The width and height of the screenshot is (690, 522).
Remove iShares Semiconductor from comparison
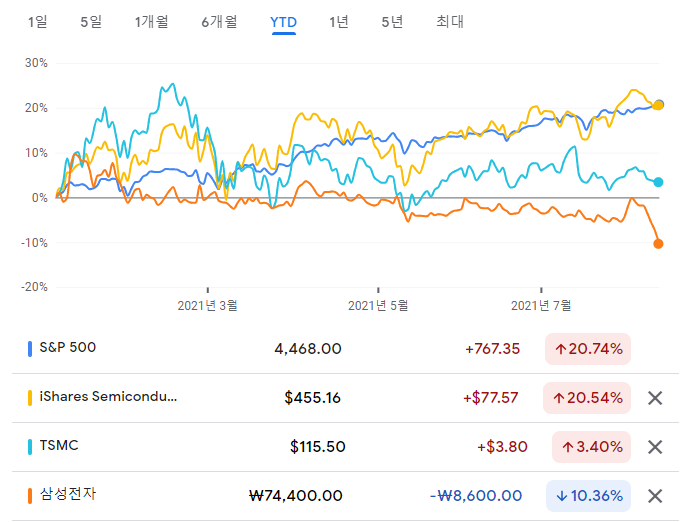click(x=655, y=398)
